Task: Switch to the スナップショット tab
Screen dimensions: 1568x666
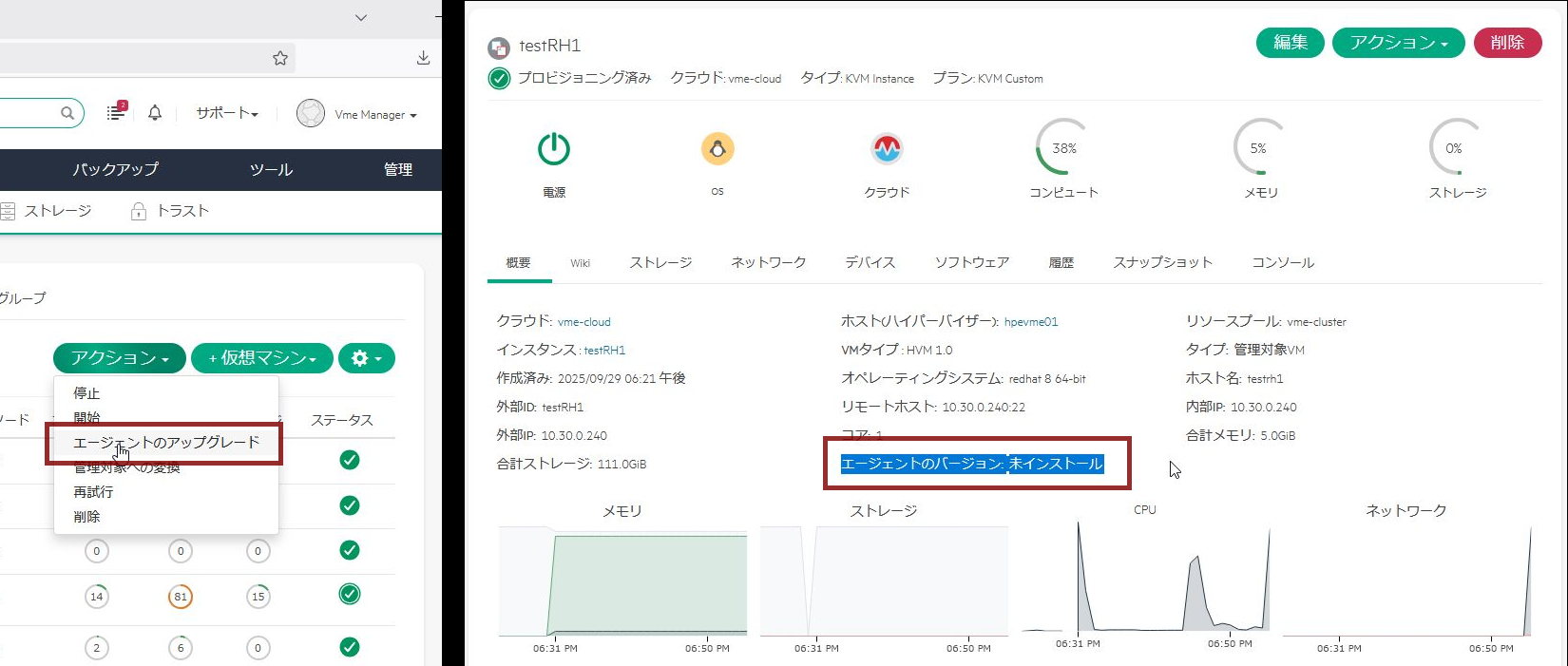Action: pos(1162,262)
